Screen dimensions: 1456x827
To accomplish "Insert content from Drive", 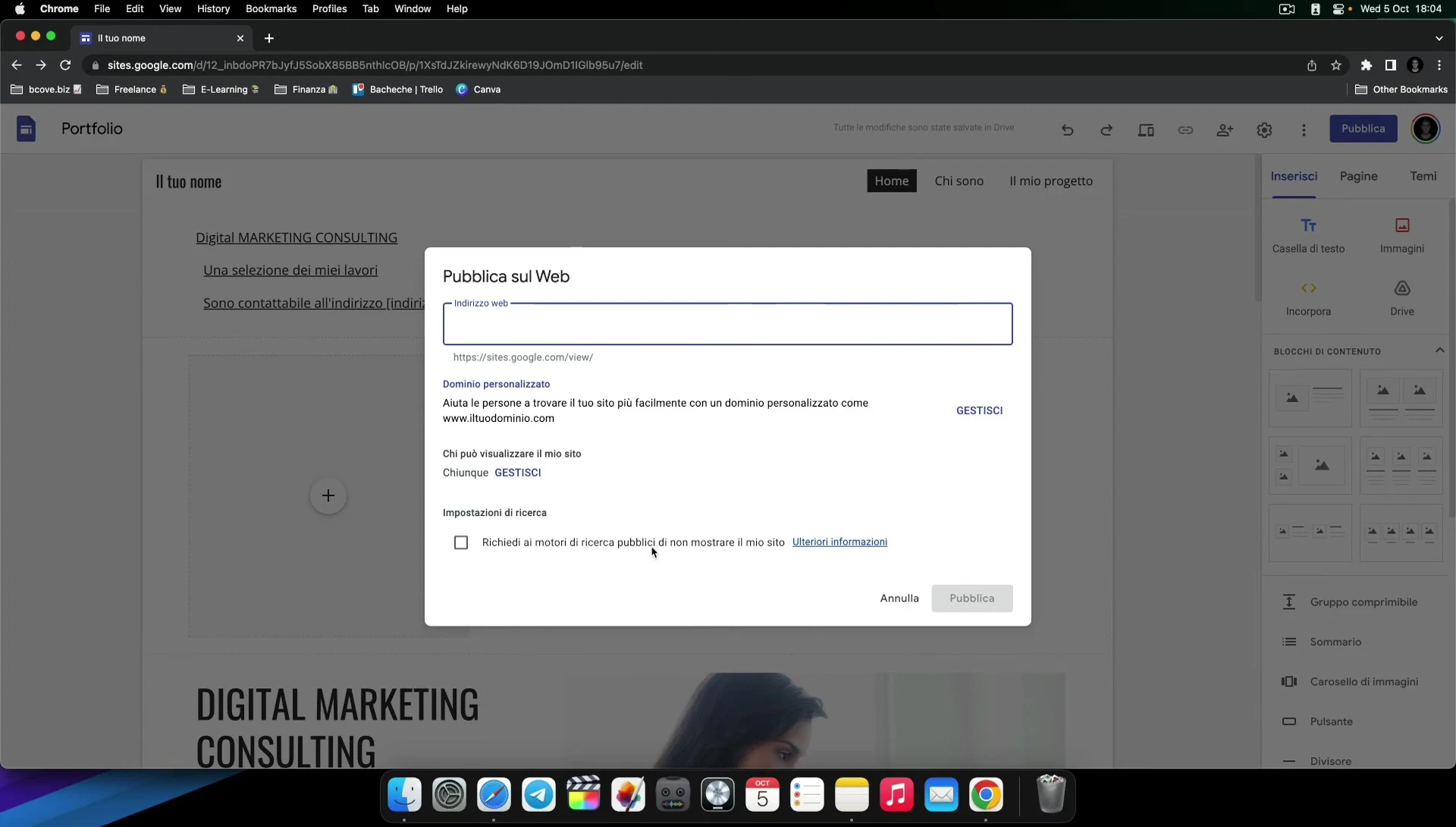I will 1401,297.
